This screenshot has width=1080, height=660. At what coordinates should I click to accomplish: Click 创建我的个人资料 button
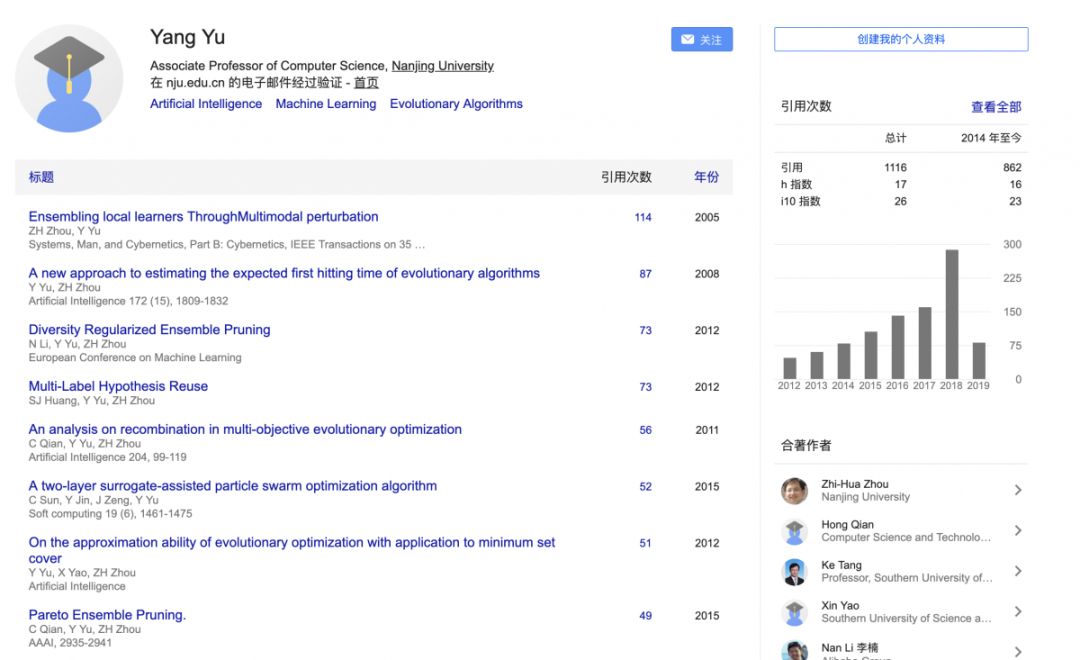[x=900, y=40]
